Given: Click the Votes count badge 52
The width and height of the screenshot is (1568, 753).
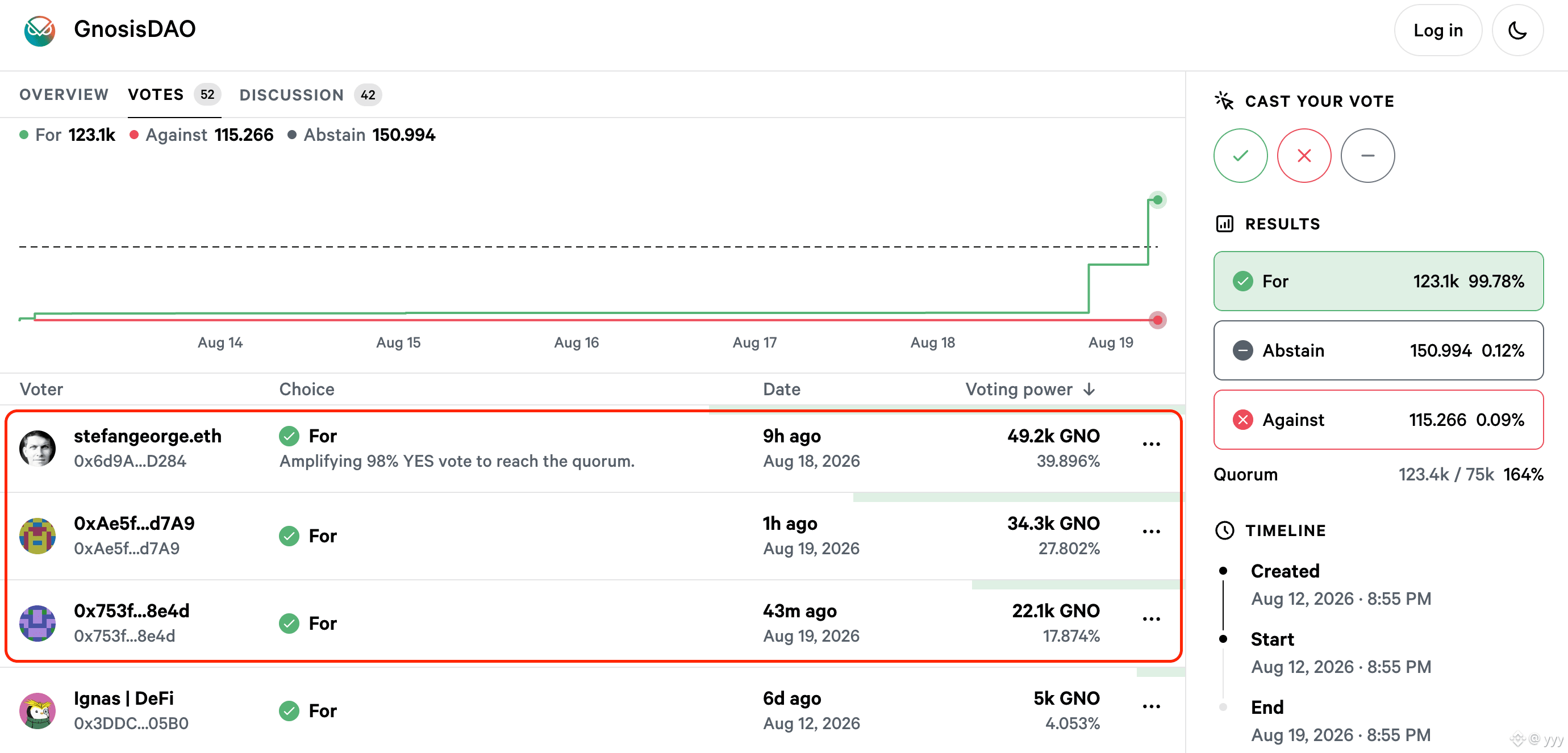Looking at the screenshot, I should (x=207, y=95).
